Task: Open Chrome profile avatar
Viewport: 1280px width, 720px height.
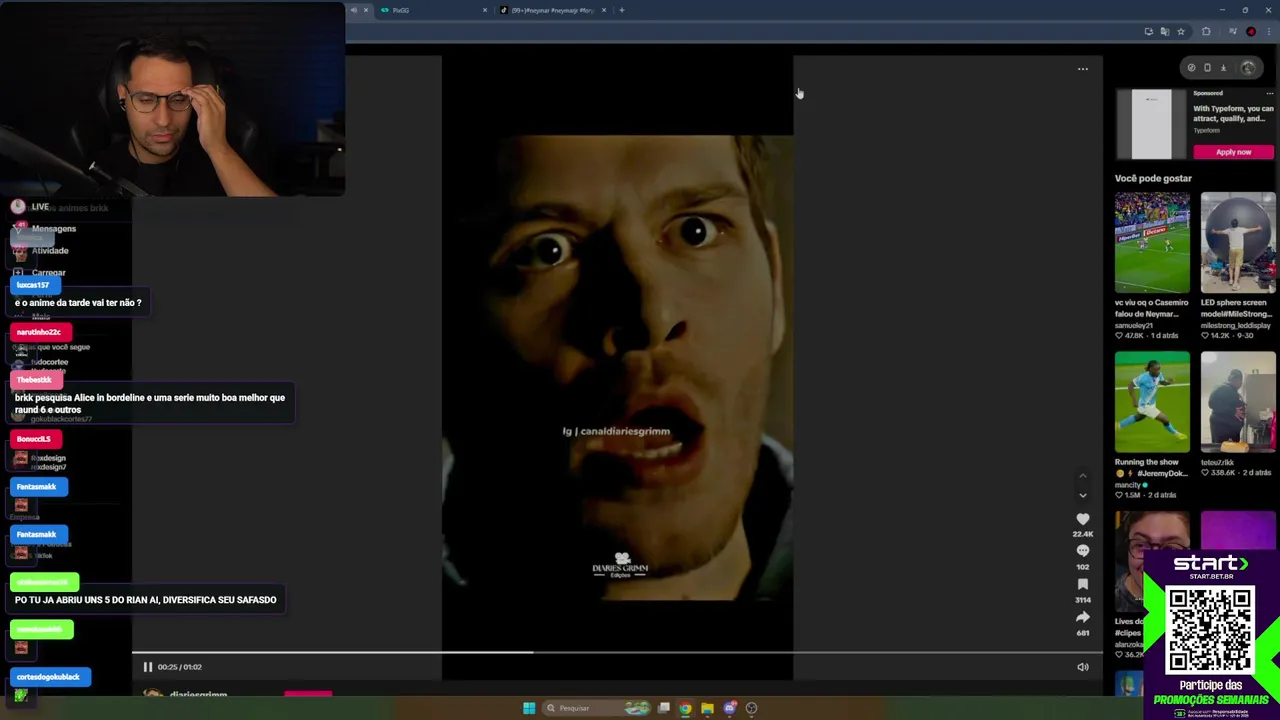Action: tap(1251, 32)
